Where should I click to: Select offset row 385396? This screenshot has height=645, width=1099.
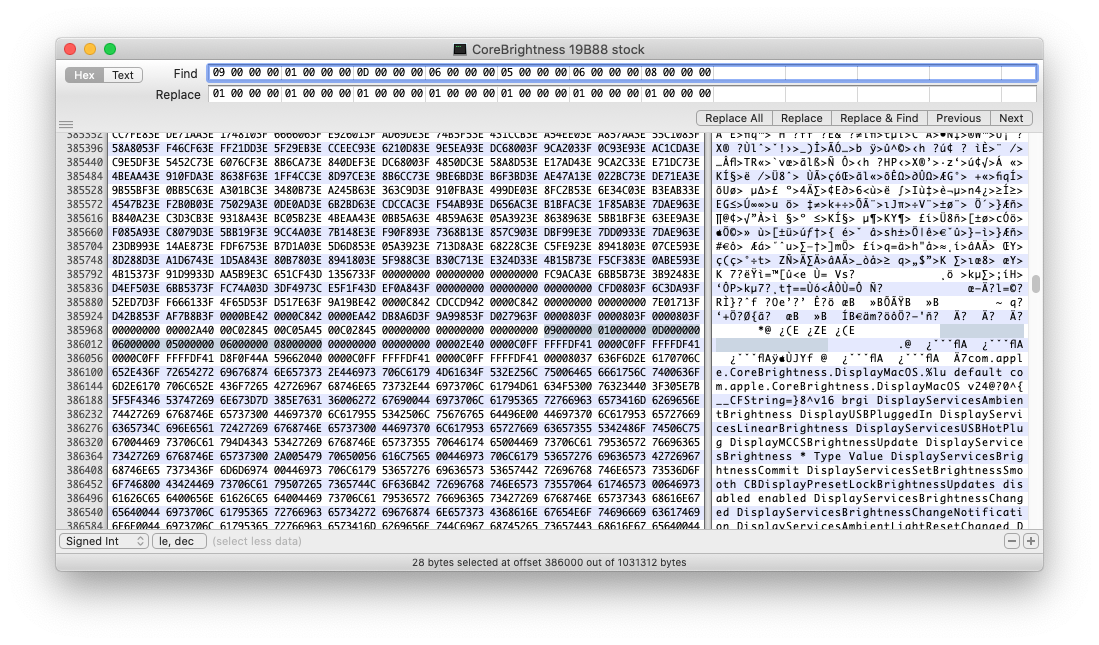tap(85, 149)
